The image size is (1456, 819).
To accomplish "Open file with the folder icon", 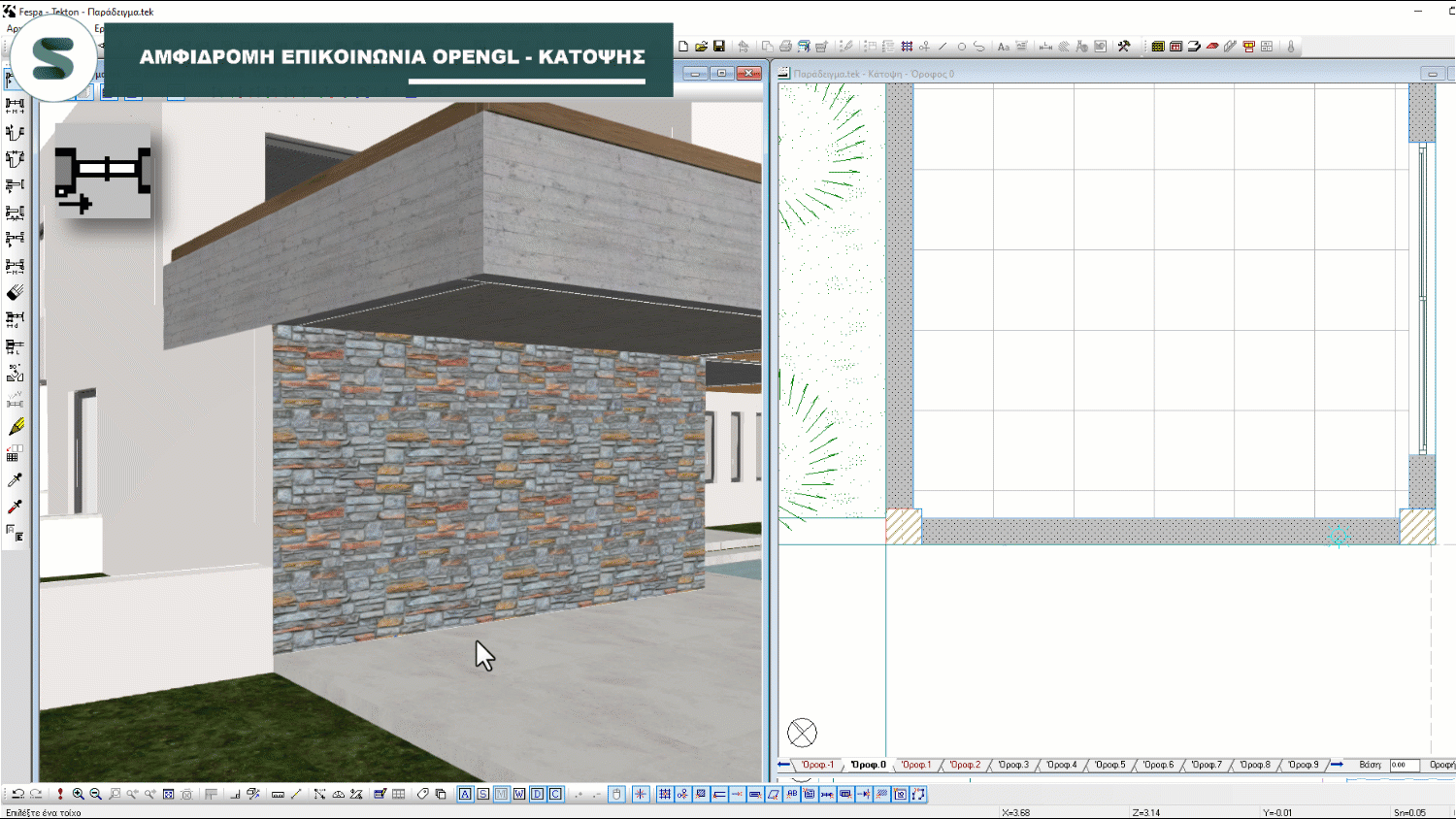I will [x=701, y=47].
